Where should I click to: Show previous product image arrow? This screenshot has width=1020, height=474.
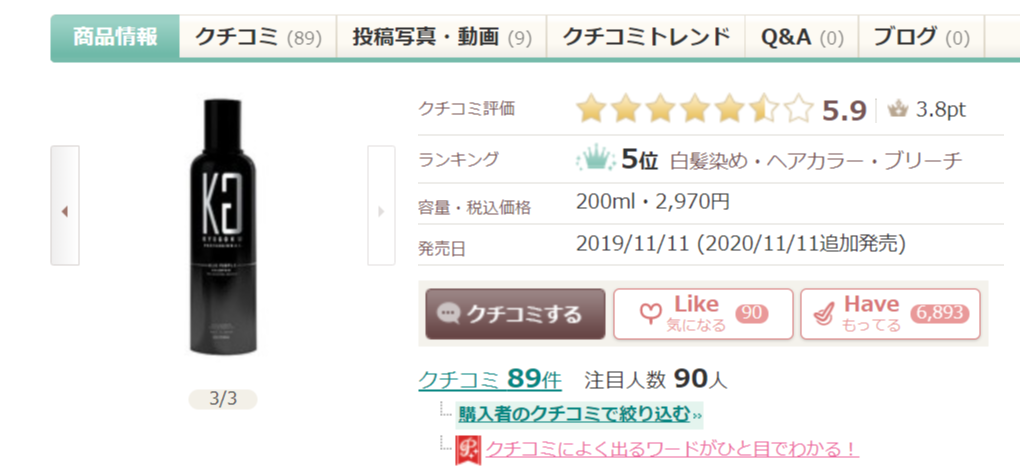click(x=65, y=211)
